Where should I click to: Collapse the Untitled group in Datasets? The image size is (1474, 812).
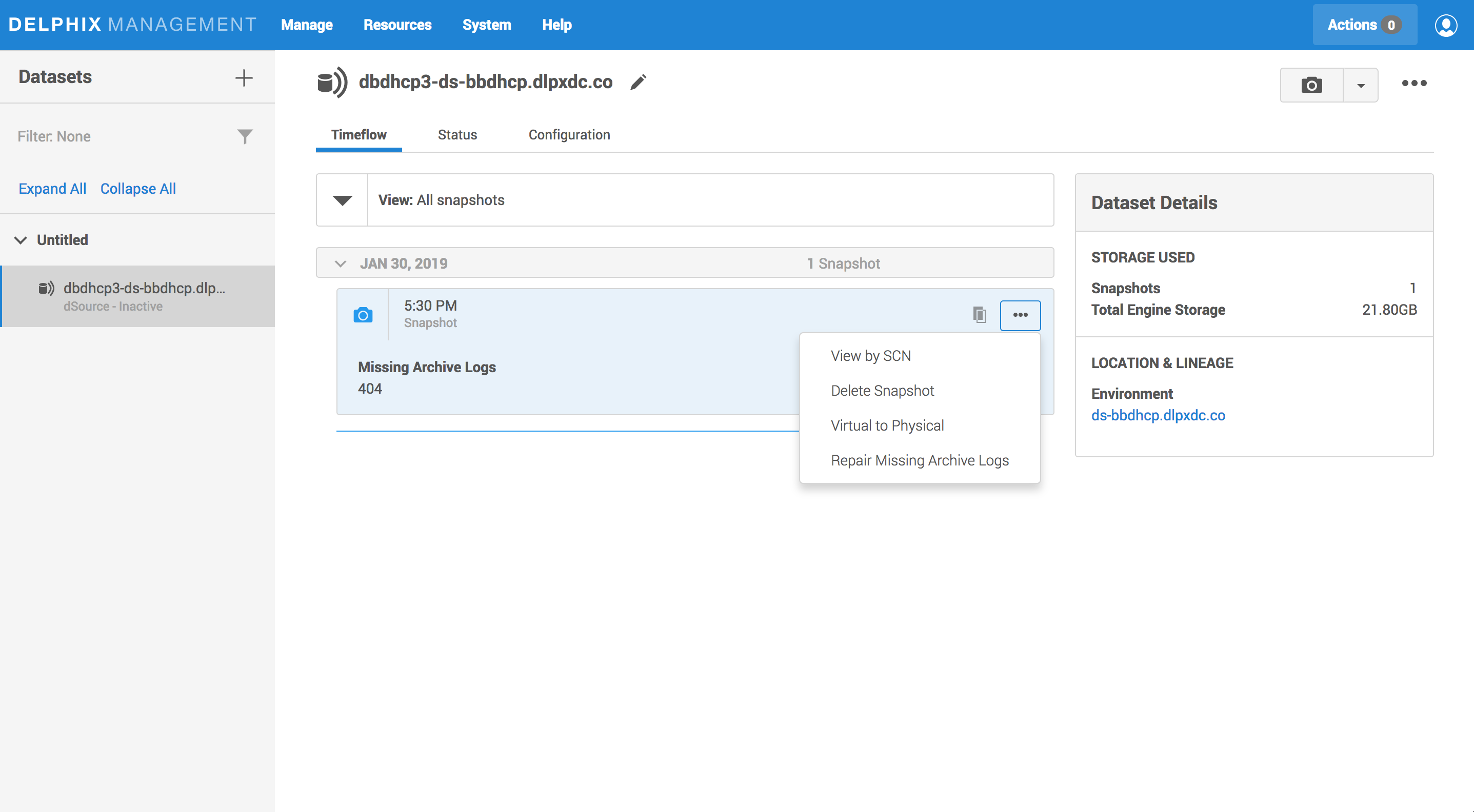(21, 240)
